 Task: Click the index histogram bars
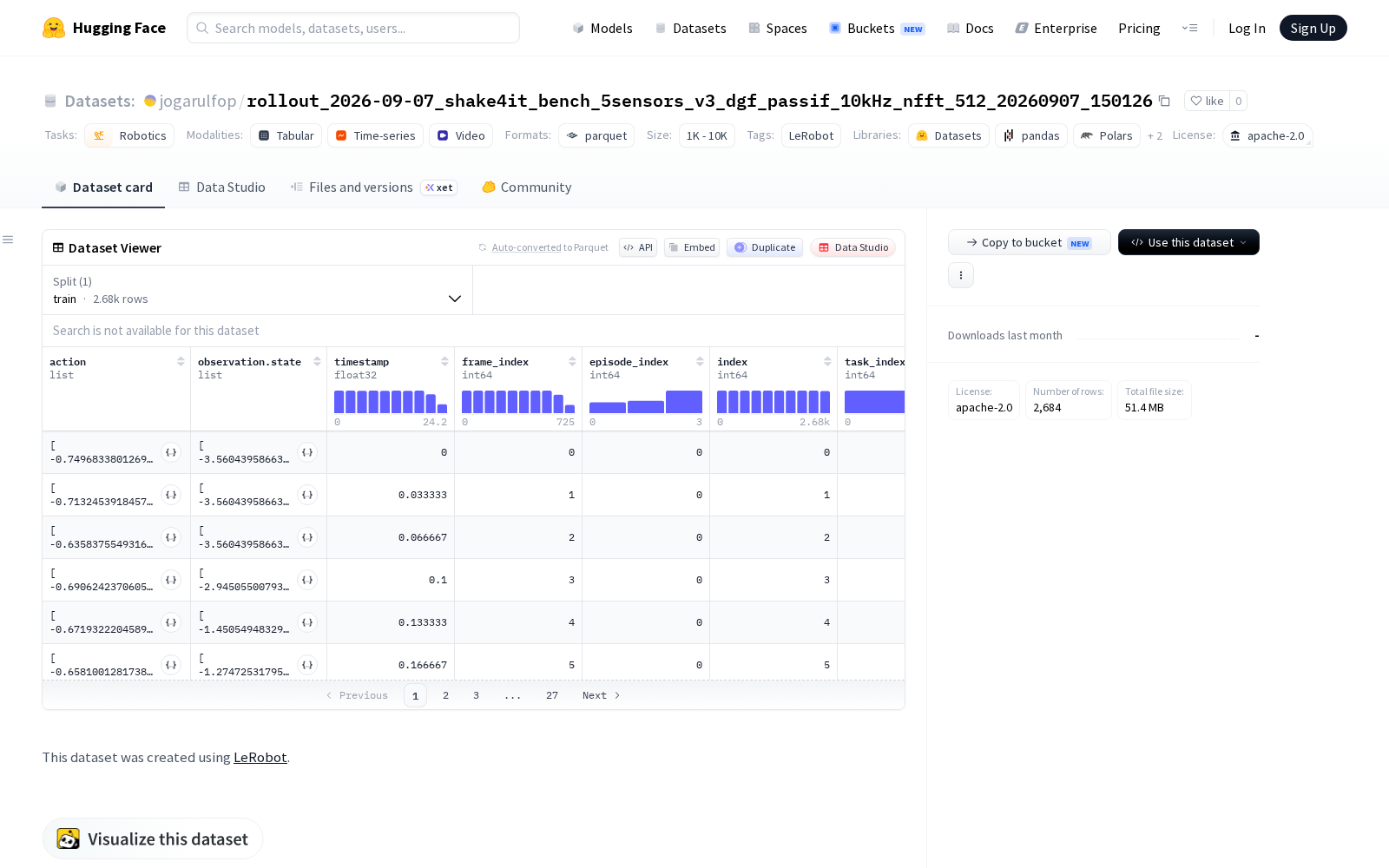(x=773, y=402)
